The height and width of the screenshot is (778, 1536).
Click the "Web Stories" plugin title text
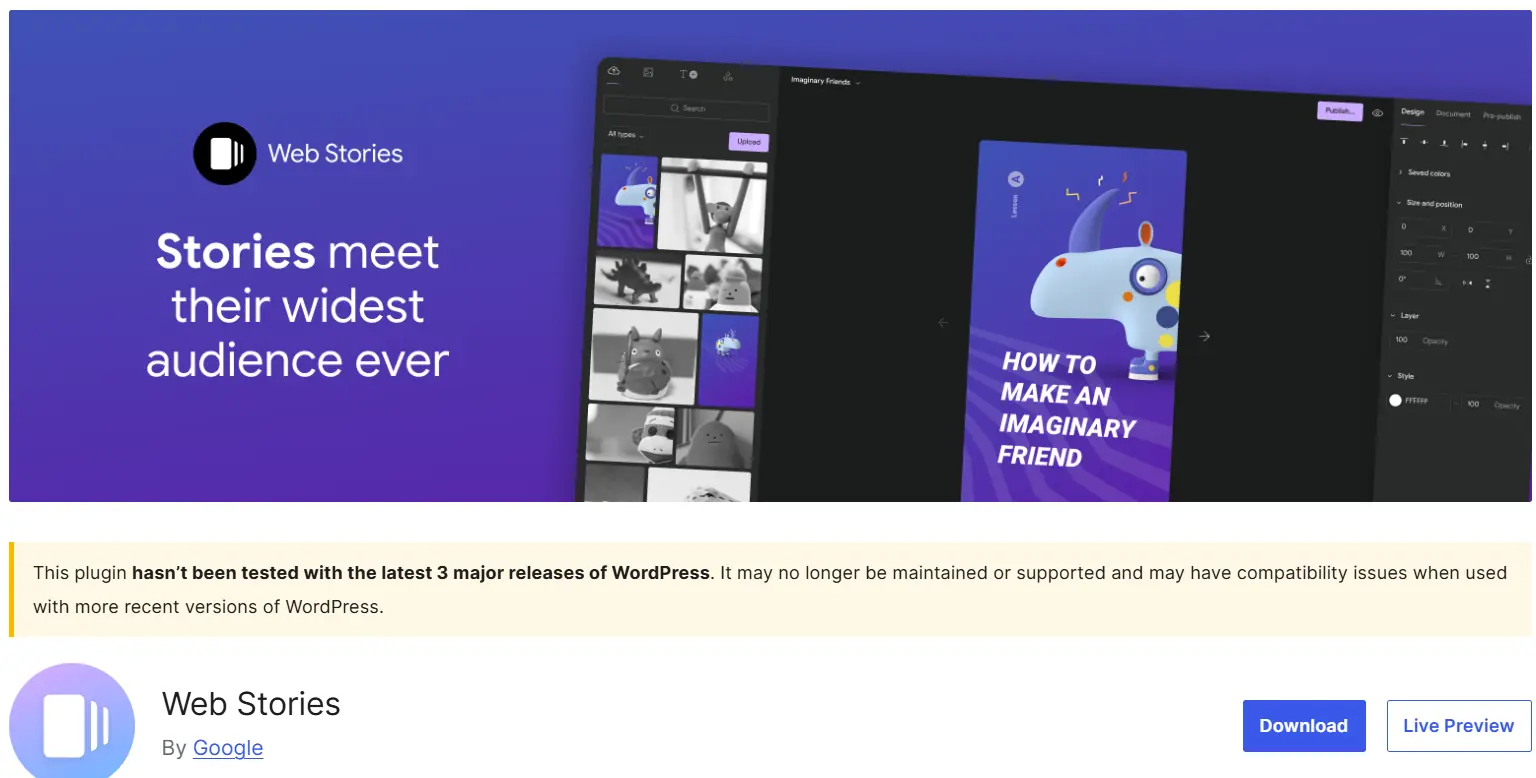251,704
